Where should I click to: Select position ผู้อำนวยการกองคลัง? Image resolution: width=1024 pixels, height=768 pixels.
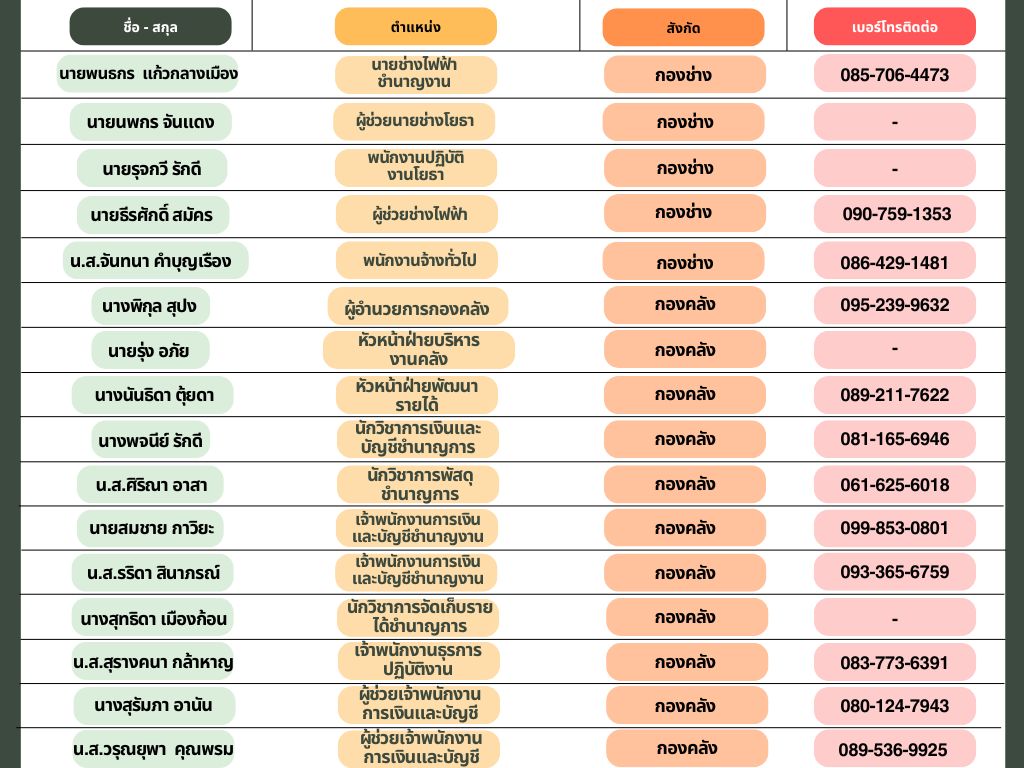(x=417, y=306)
